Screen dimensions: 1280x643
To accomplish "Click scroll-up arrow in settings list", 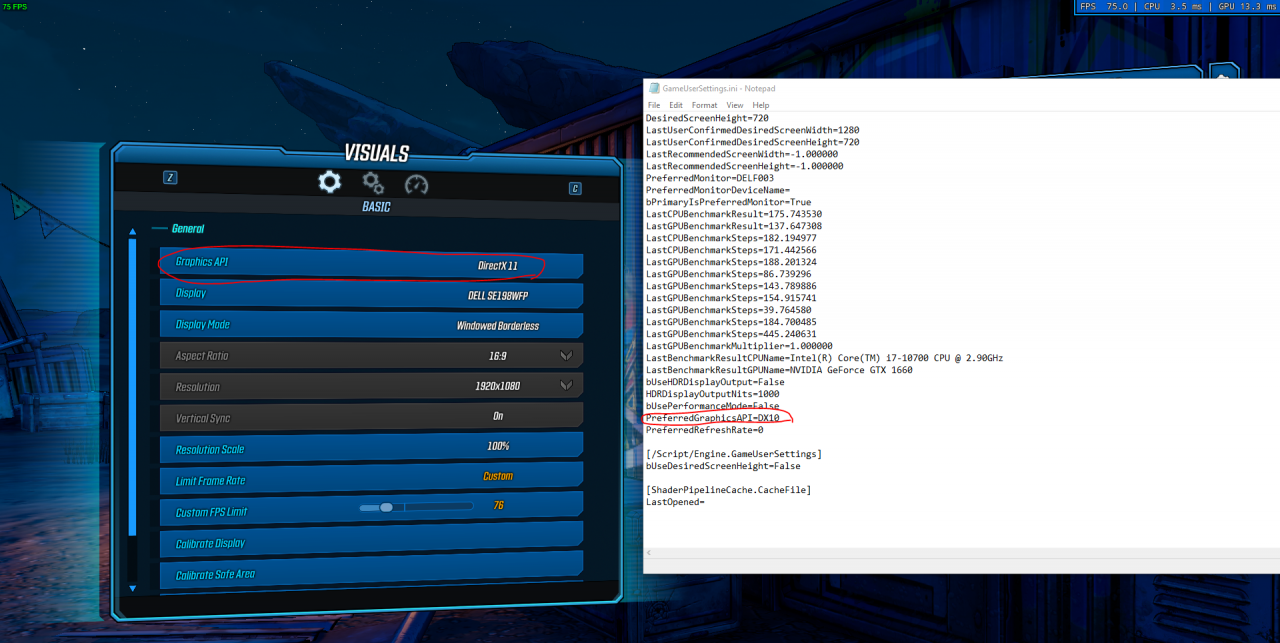I will coord(132,232).
